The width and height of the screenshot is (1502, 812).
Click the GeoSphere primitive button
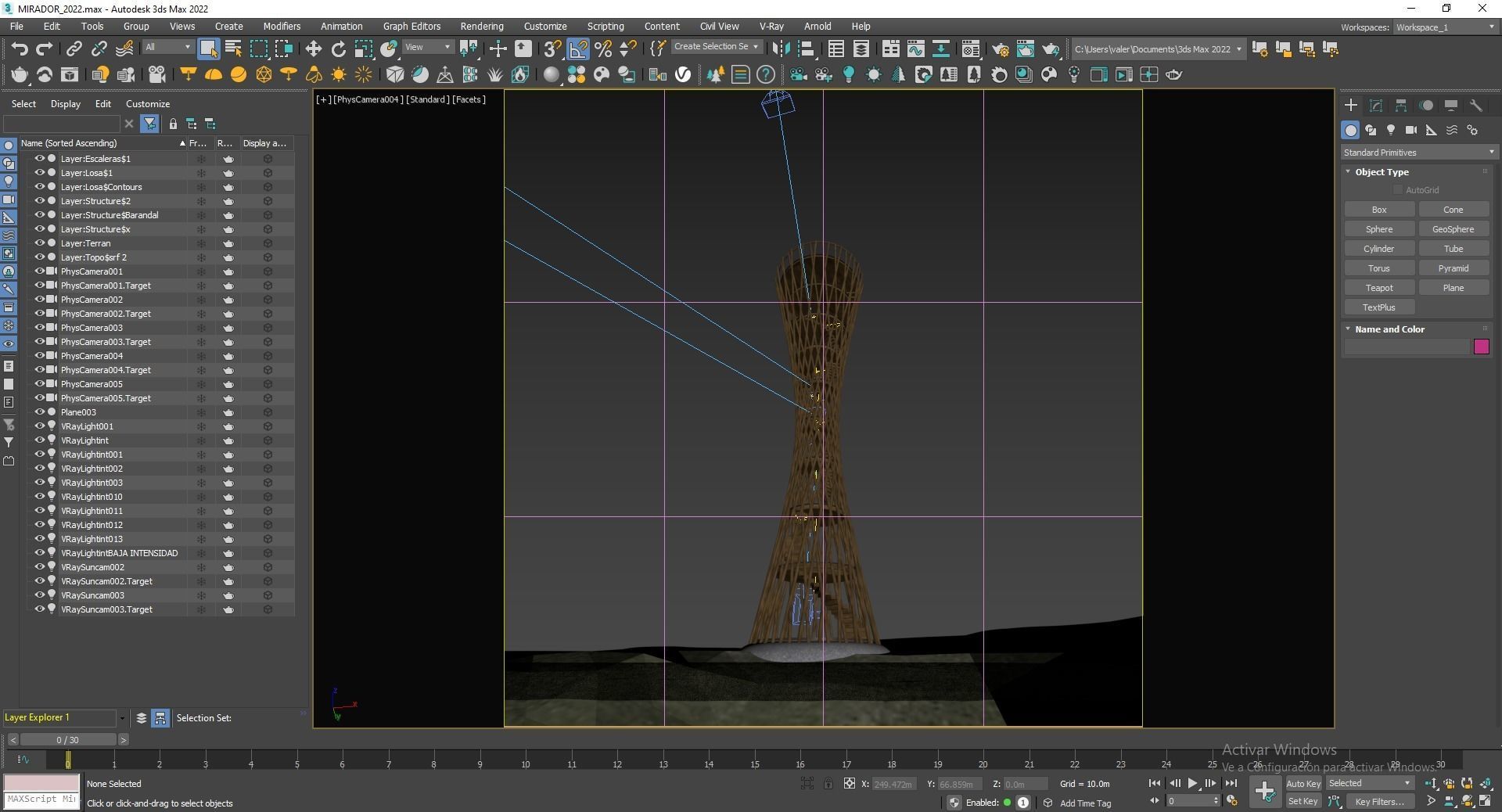pos(1453,229)
